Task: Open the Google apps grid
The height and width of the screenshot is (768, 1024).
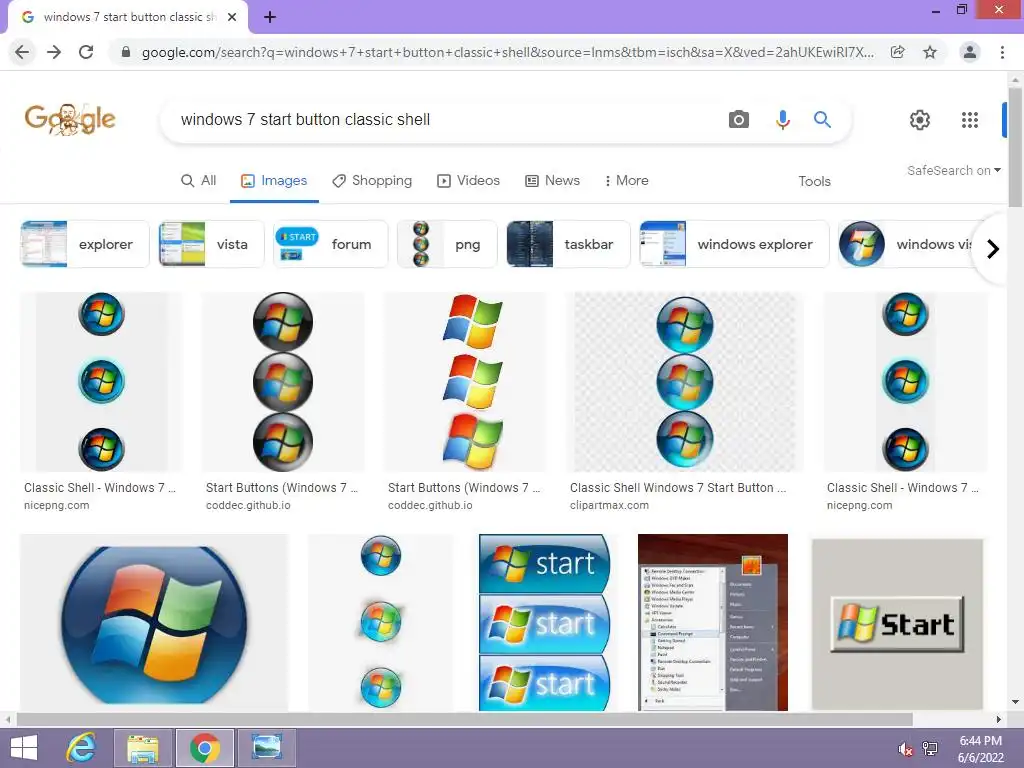Action: [970, 120]
